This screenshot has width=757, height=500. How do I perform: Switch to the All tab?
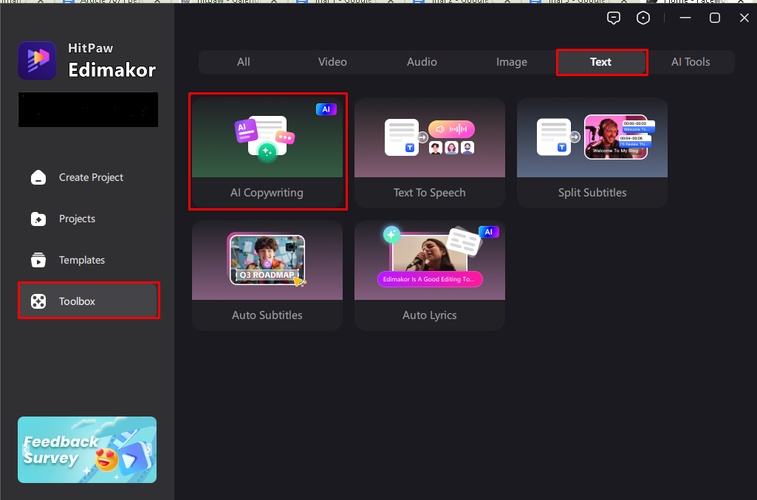243,62
